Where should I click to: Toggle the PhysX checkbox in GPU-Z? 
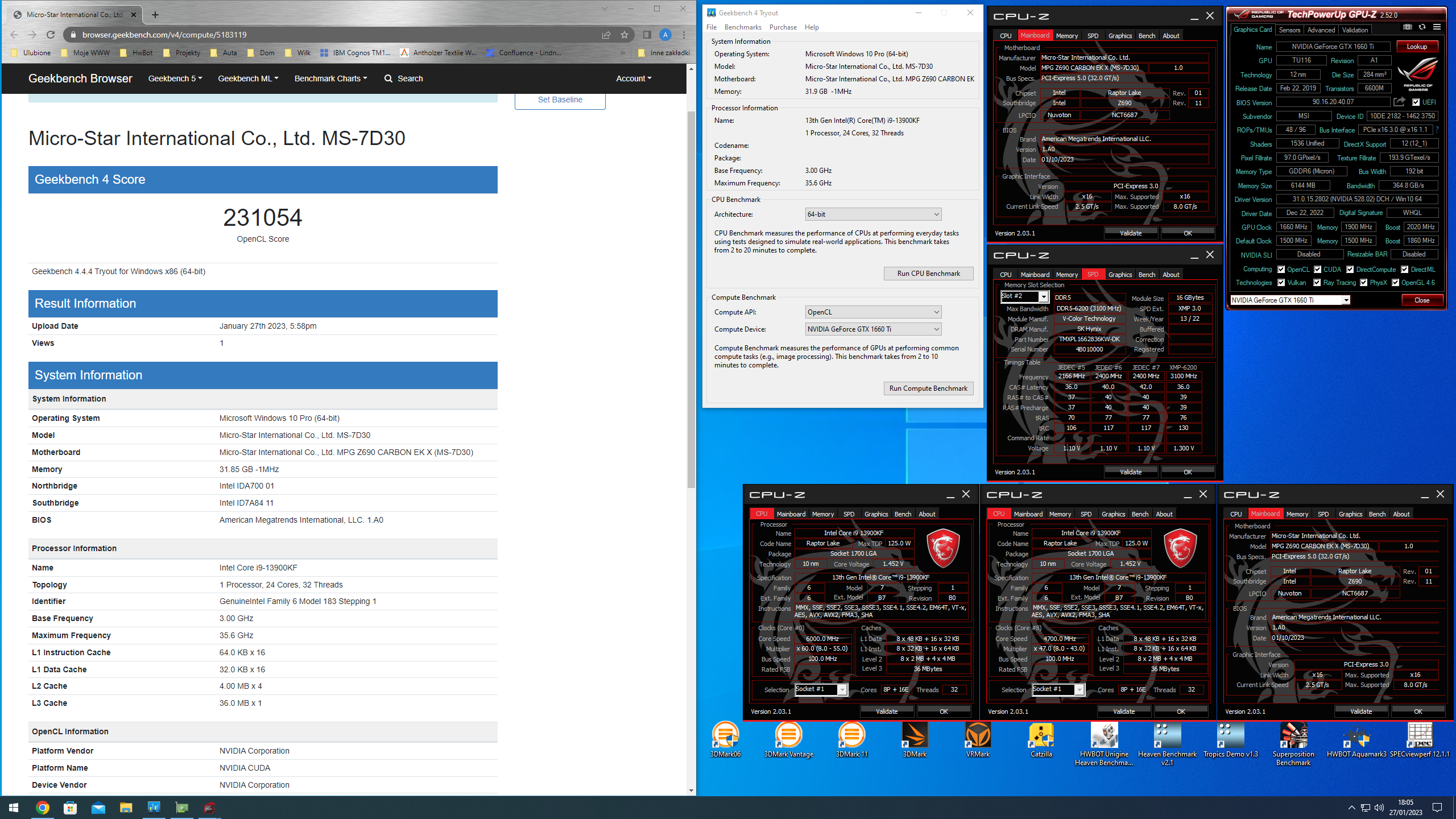pyautogui.click(x=1364, y=283)
